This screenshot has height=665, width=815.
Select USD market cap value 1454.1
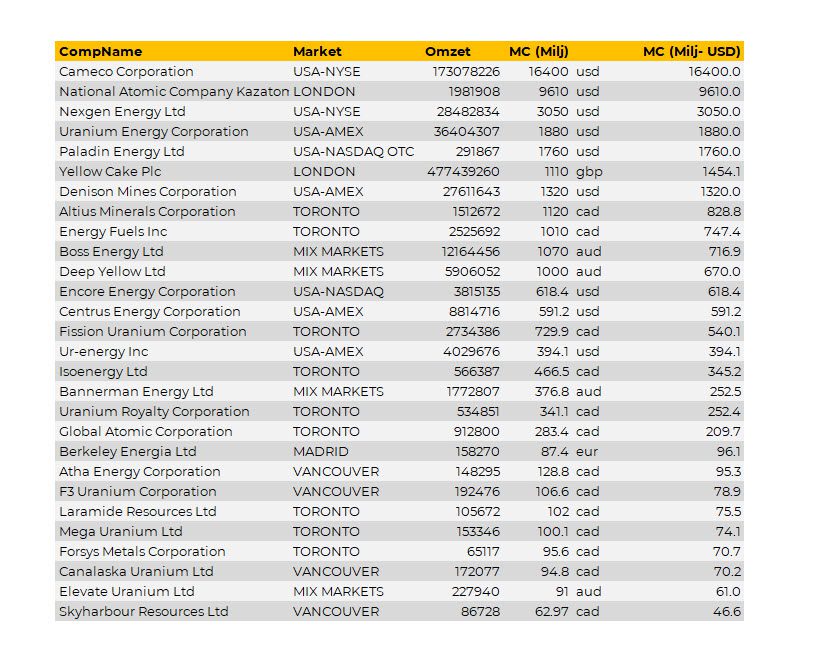(x=721, y=172)
